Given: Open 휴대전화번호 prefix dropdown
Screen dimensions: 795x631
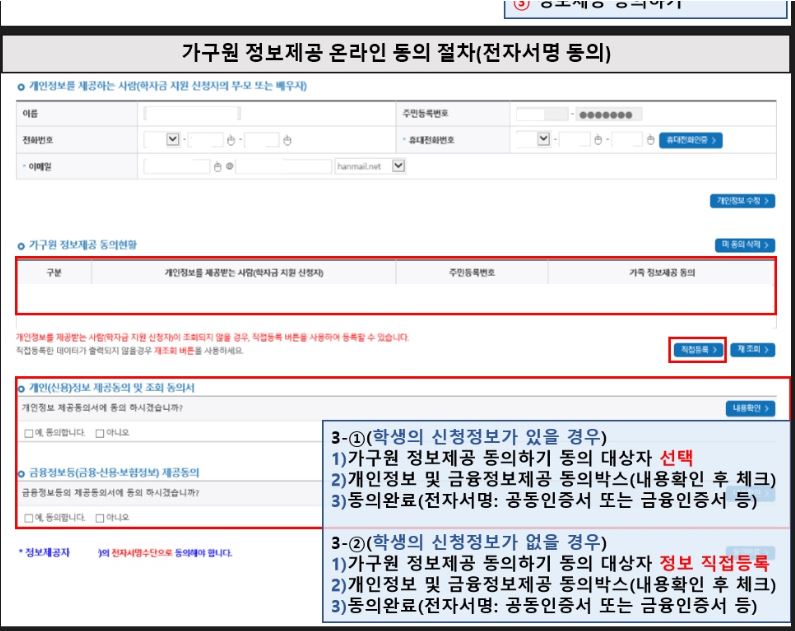Looking at the screenshot, I should 544,139.
